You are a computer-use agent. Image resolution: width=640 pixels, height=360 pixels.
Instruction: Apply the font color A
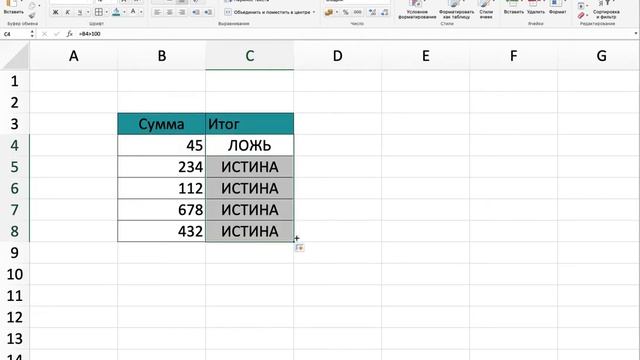tap(133, 12)
